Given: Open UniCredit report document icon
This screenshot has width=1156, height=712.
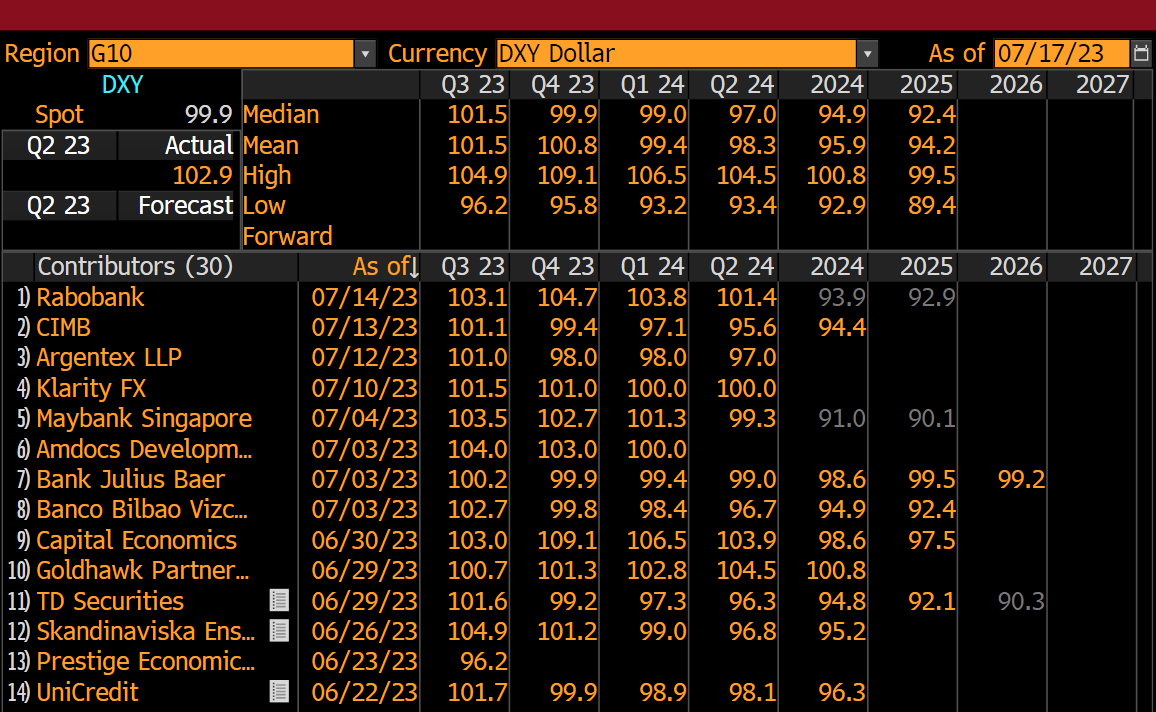Looking at the screenshot, I should [x=279, y=691].
